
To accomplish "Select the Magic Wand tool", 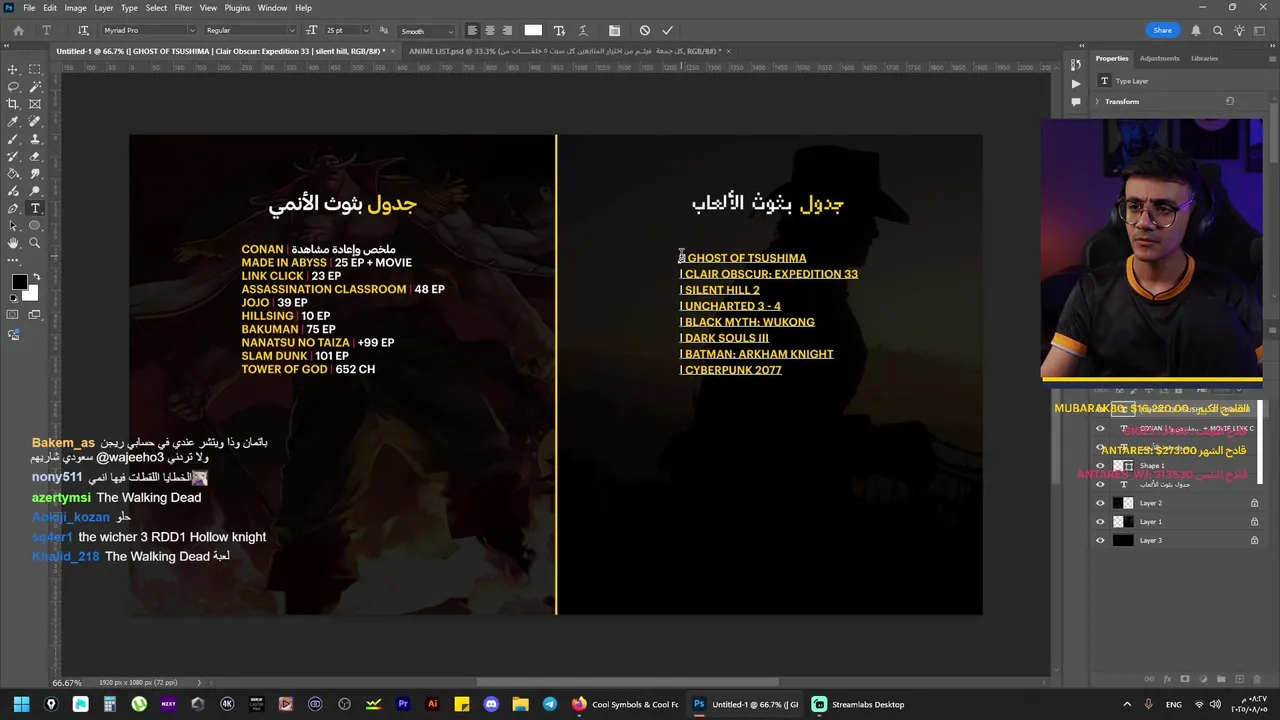I will click(x=35, y=87).
